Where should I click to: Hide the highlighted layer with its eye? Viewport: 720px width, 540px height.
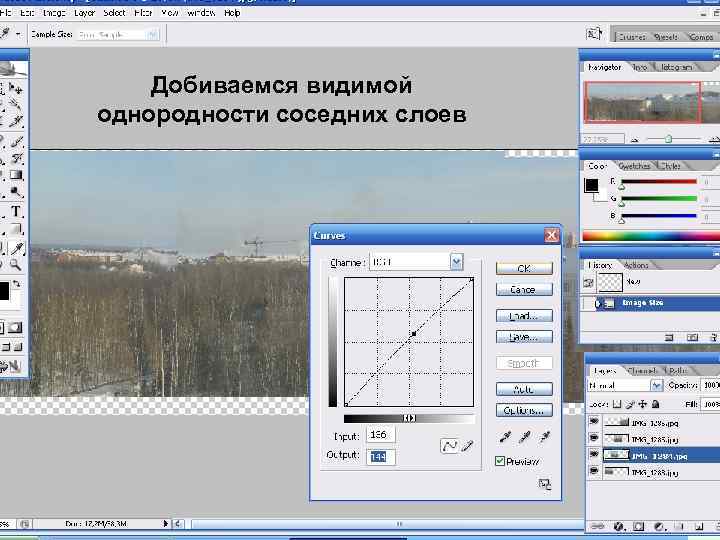coord(594,455)
